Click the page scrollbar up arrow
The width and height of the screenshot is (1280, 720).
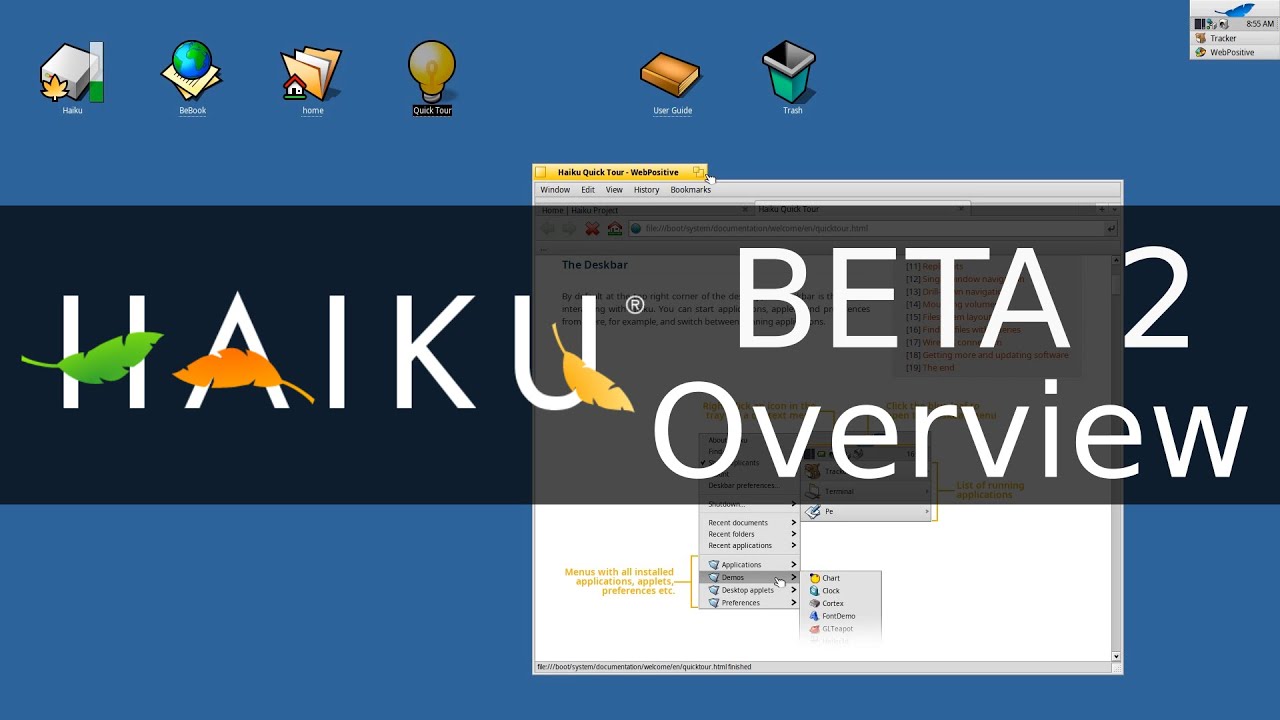[1116, 262]
